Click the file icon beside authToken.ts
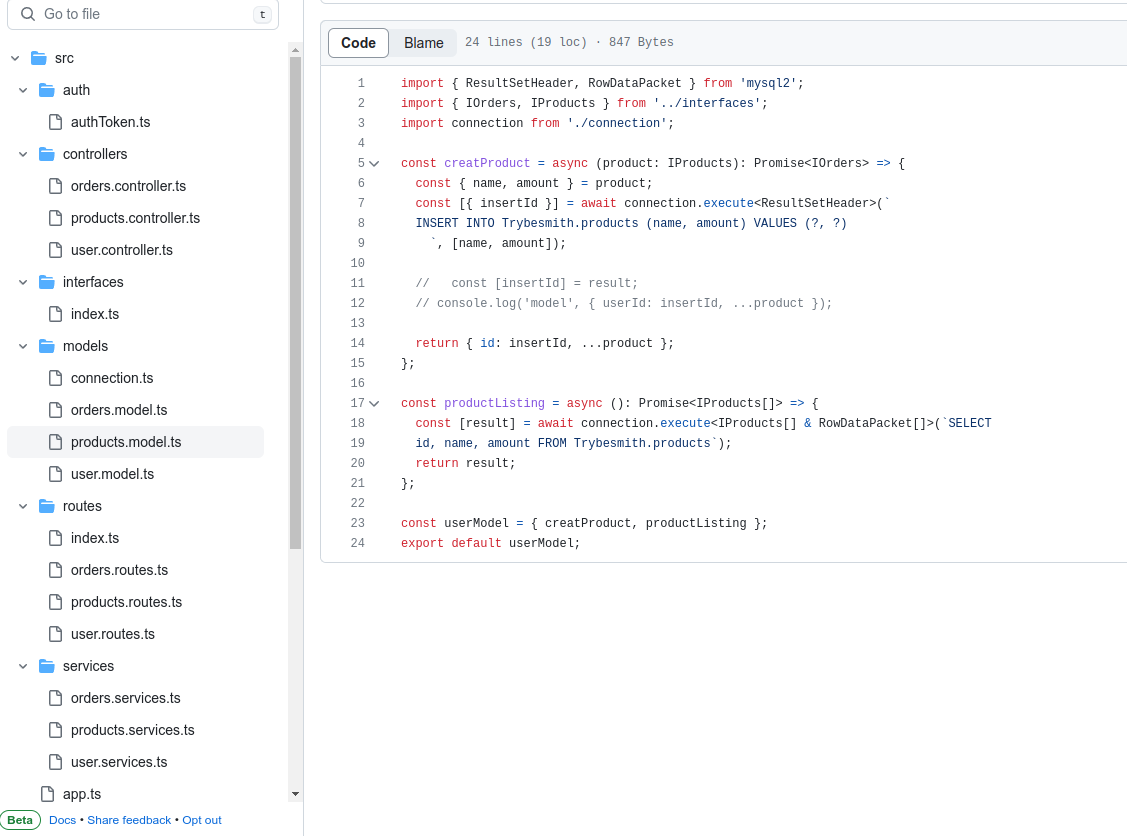Viewport: 1127px width, 836px height. tap(55, 122)
